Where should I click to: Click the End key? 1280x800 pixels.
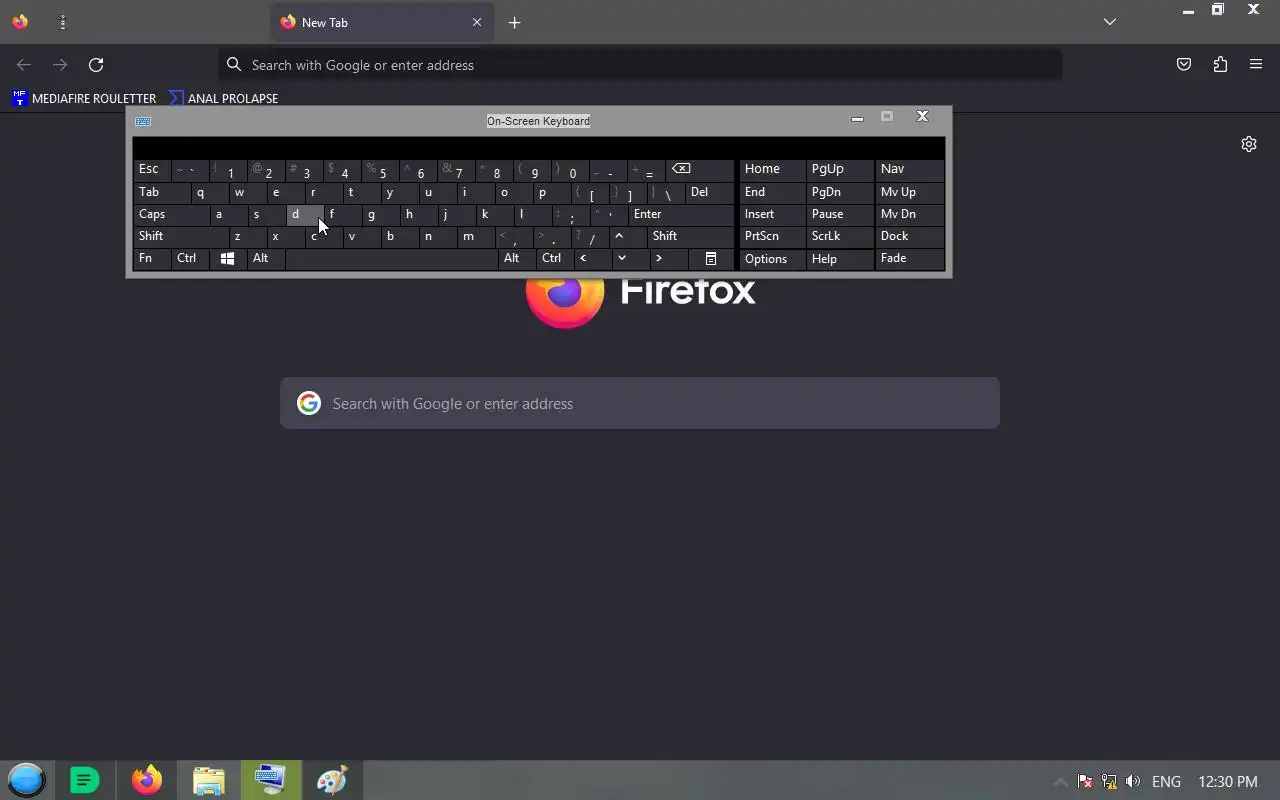(x=772, y=192)
